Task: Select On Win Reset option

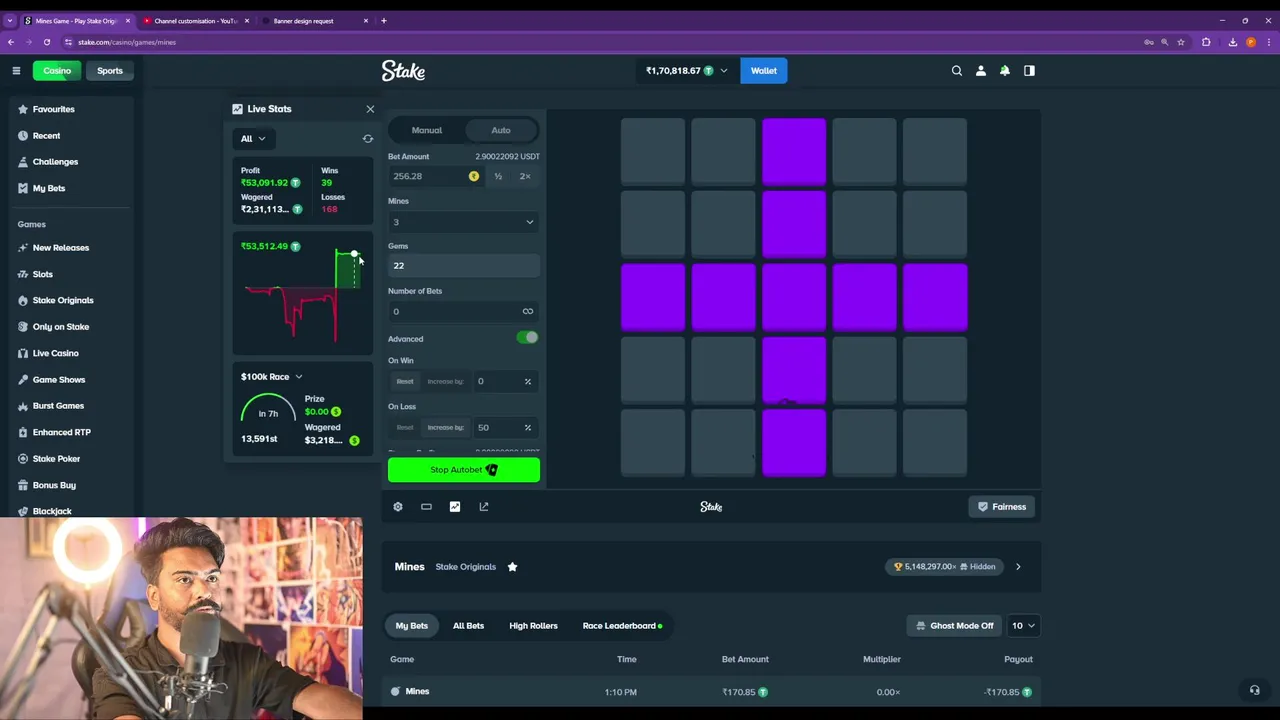Action: click(405, 381)
